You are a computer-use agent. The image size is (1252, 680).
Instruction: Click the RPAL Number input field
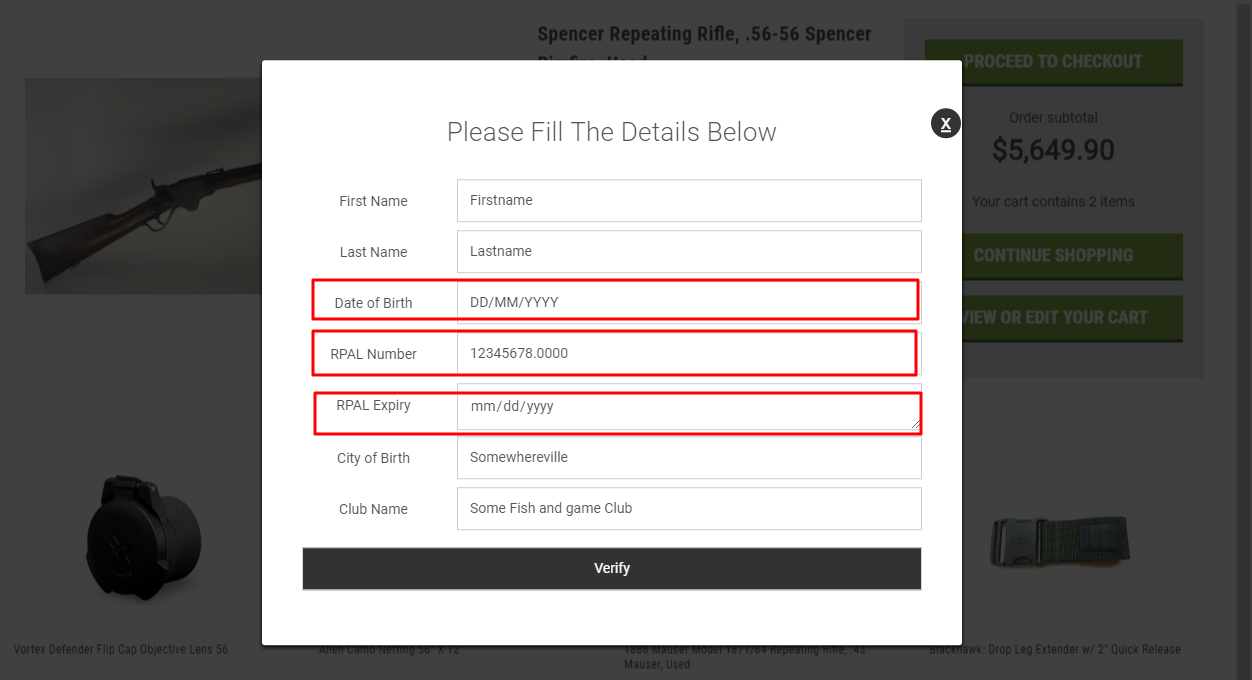(688, 353)
